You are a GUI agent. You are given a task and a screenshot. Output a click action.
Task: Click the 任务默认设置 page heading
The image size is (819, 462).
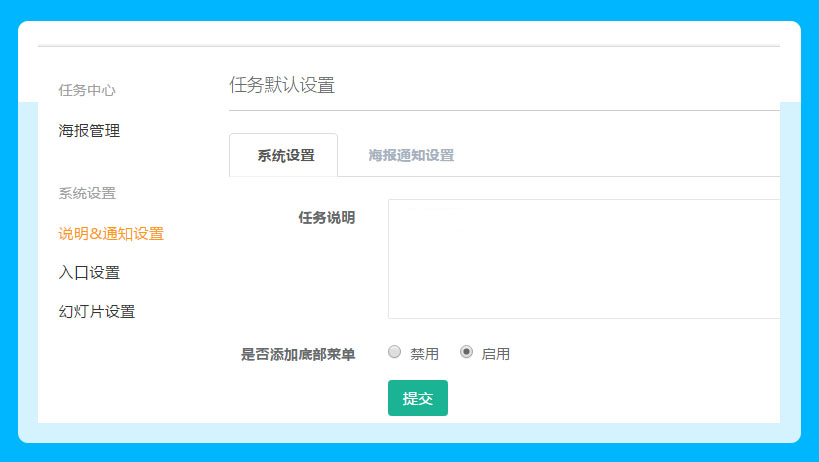tap(282, 85)
